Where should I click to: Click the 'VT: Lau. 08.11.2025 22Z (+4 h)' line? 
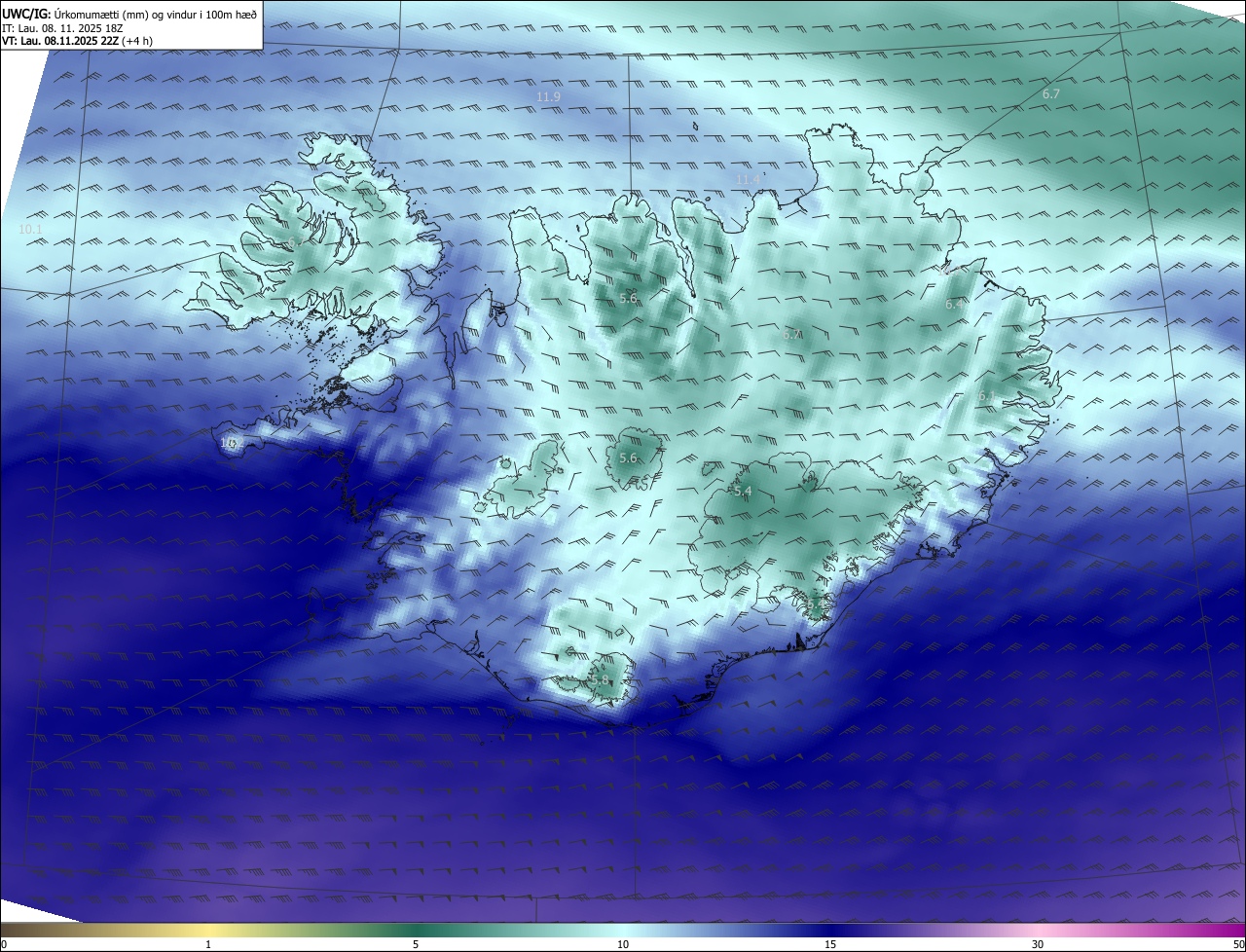click(x=77, y=41)
